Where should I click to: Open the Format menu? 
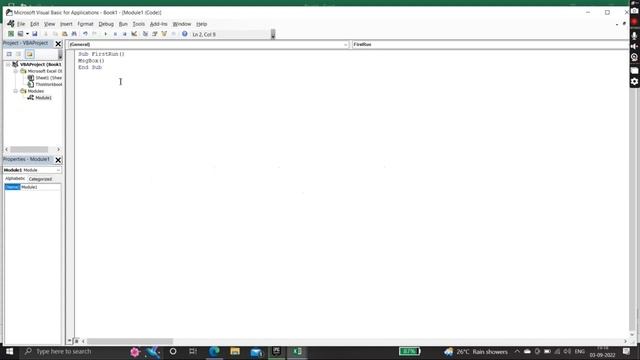coord(85,24)
